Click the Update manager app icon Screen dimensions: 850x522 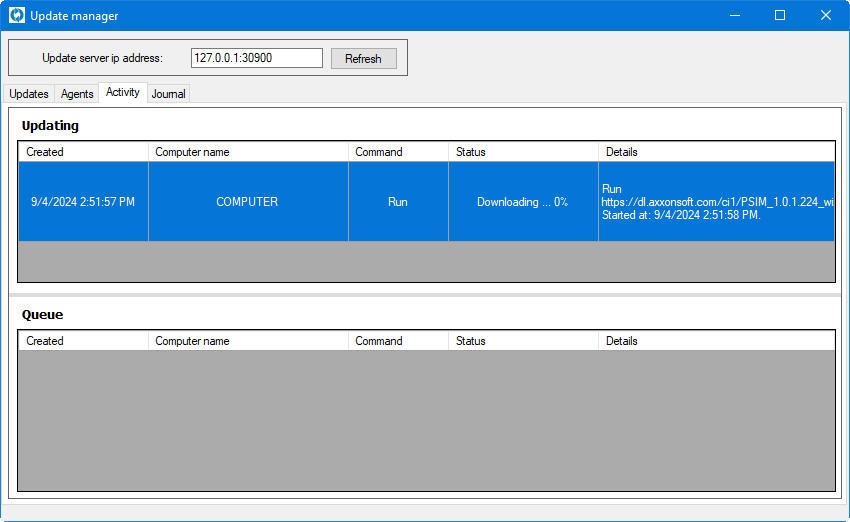(x=16, y=15)
